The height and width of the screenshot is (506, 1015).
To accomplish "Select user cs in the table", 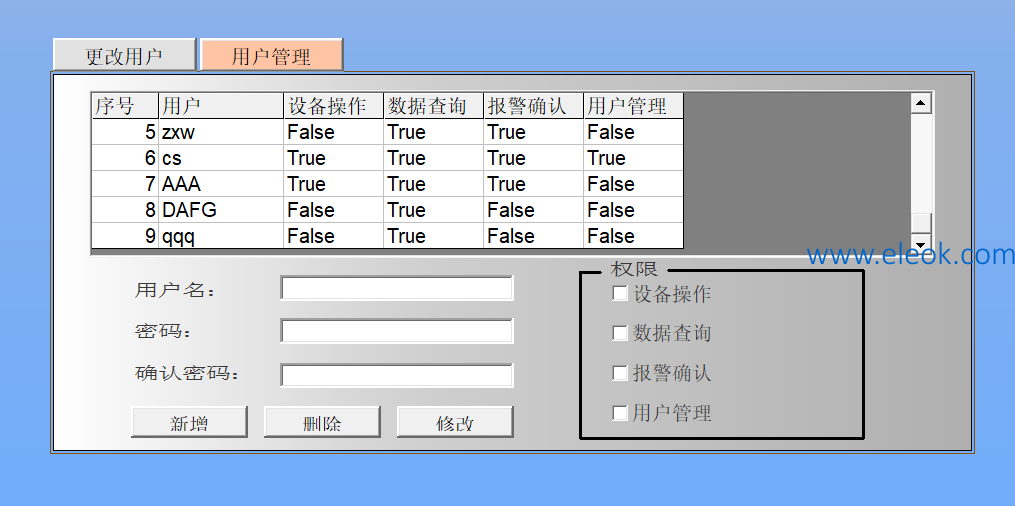I will [x=221, y=158].
